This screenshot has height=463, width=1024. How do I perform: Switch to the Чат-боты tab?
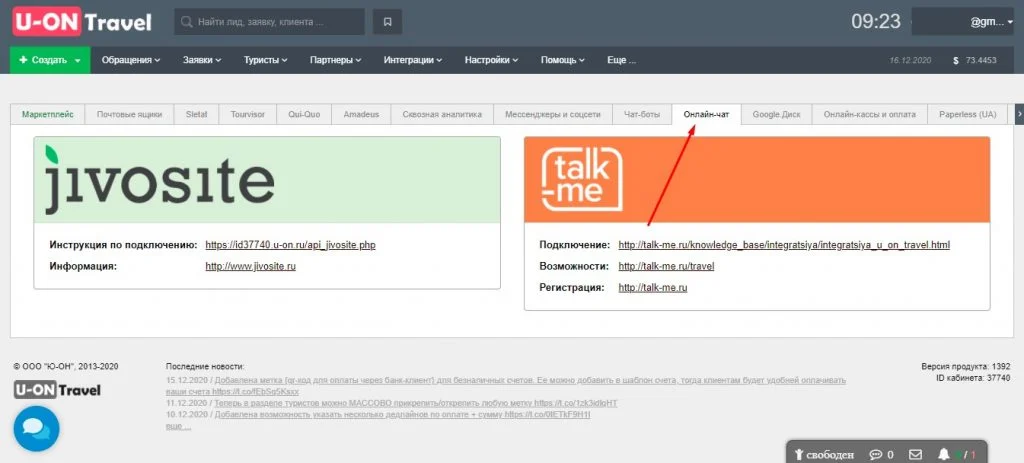[x=642, y=114]
